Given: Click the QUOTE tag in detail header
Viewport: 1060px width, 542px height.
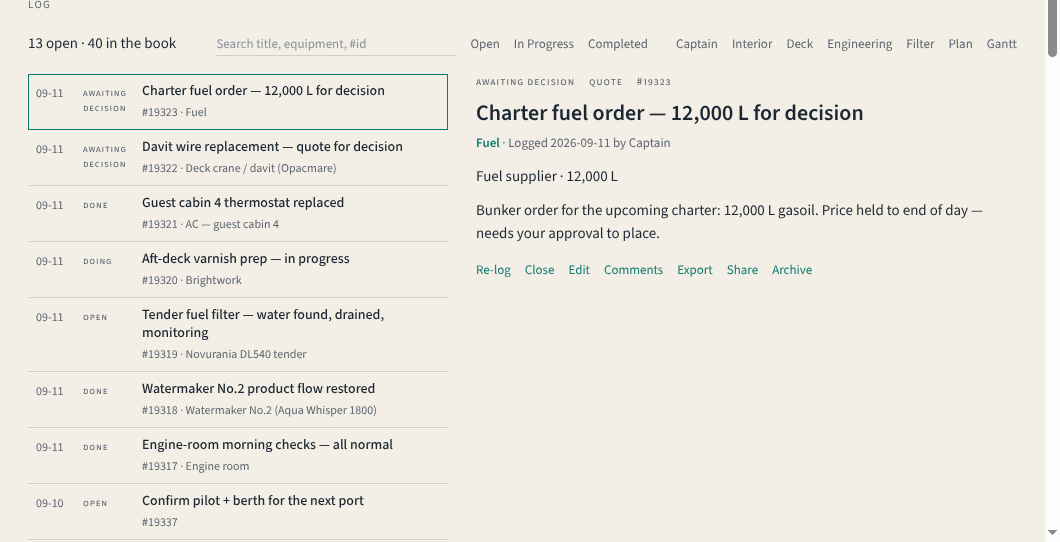Looking at the screenshot, I should pos(606,82).
